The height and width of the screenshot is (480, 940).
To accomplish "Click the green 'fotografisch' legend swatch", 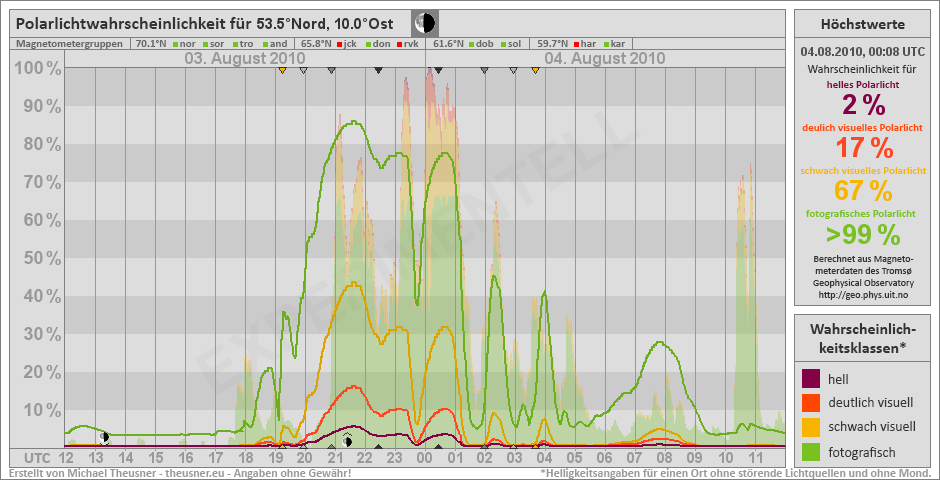I will point(811,451).
